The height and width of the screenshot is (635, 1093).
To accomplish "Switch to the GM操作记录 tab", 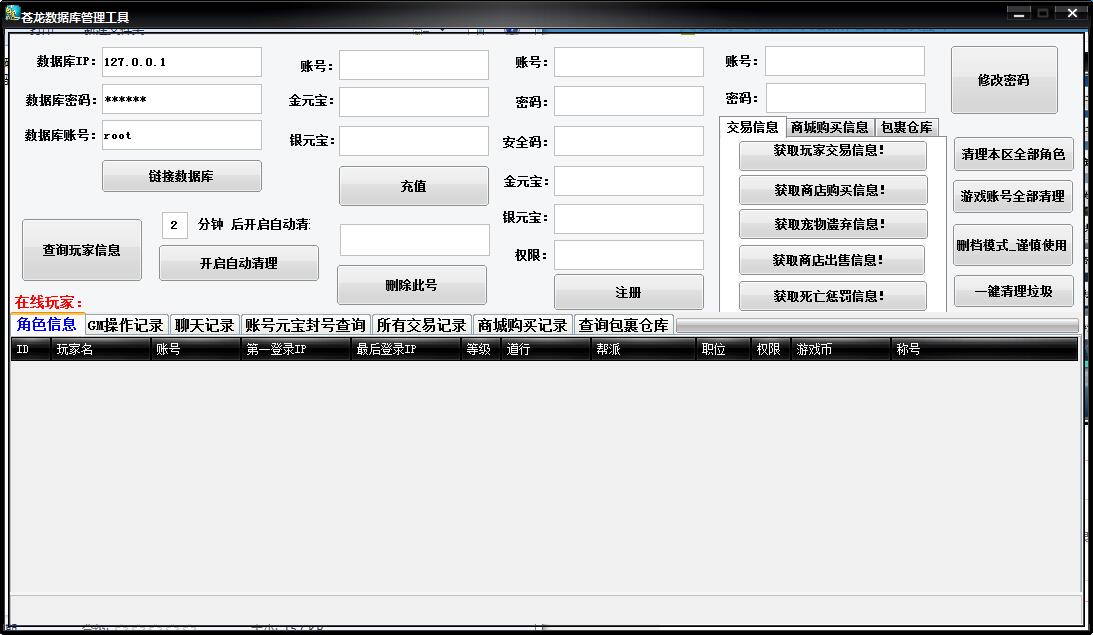I will [125, 325].
